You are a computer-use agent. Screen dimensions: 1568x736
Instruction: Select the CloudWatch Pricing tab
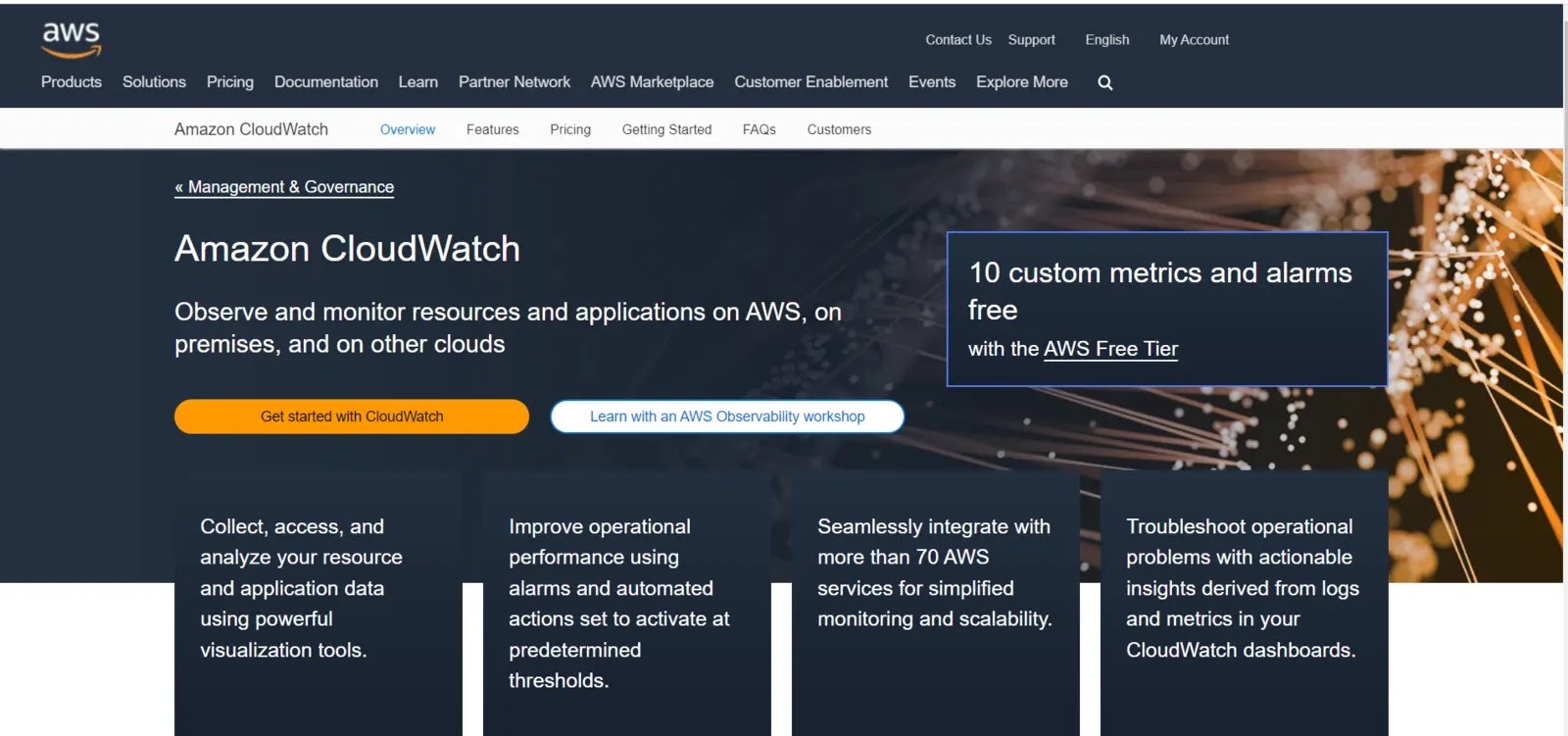point(569,129)
